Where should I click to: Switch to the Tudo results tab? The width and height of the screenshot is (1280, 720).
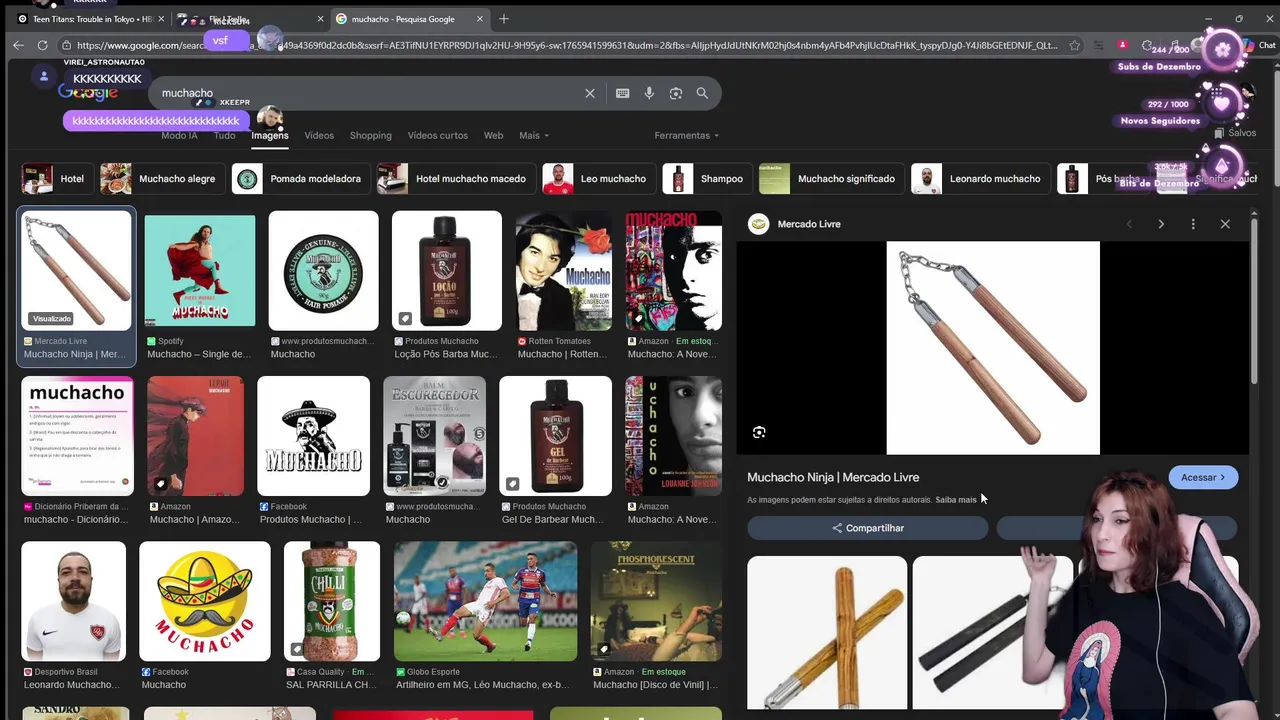225,135
